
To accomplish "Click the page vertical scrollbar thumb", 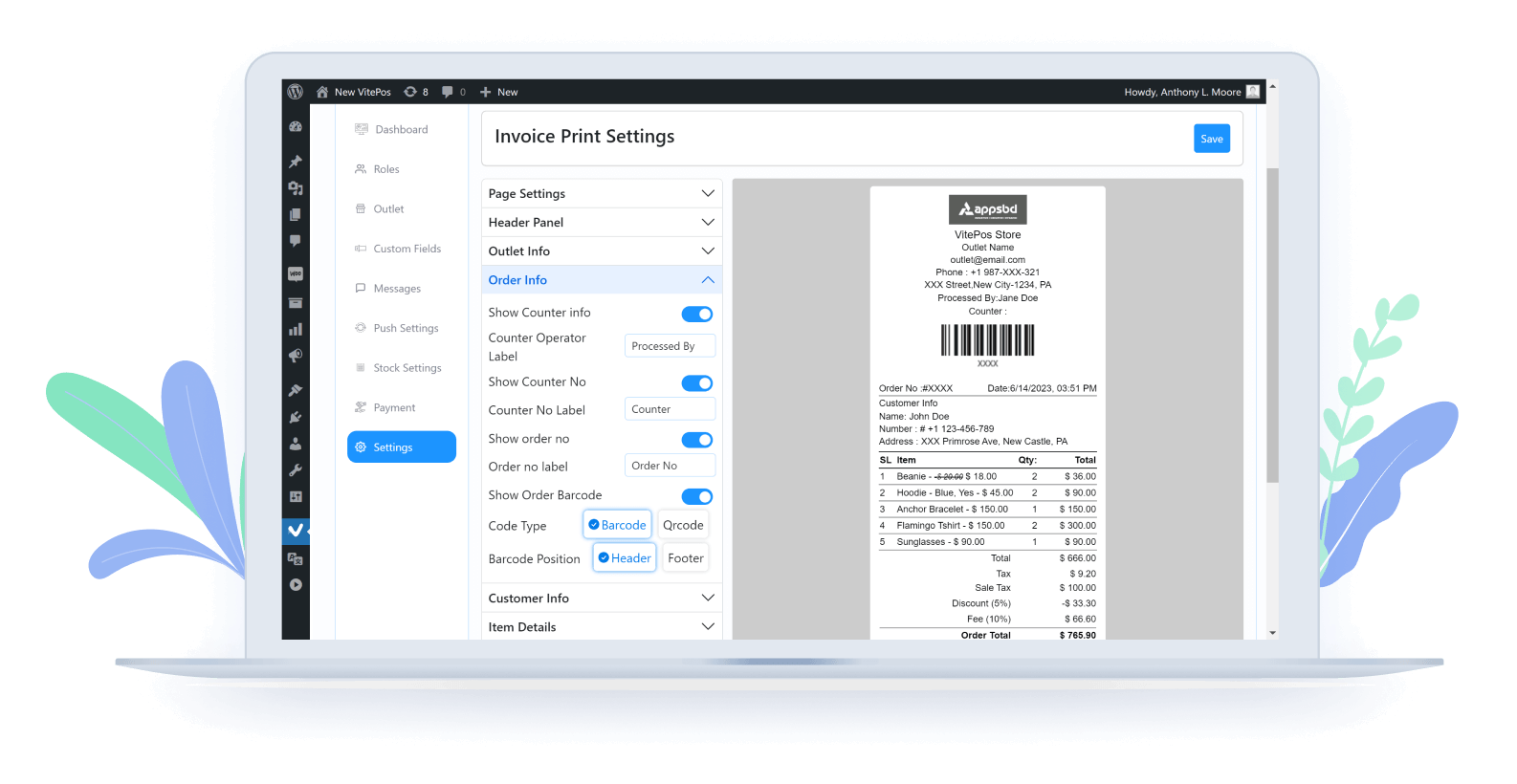I will [x=1272, y=325].
